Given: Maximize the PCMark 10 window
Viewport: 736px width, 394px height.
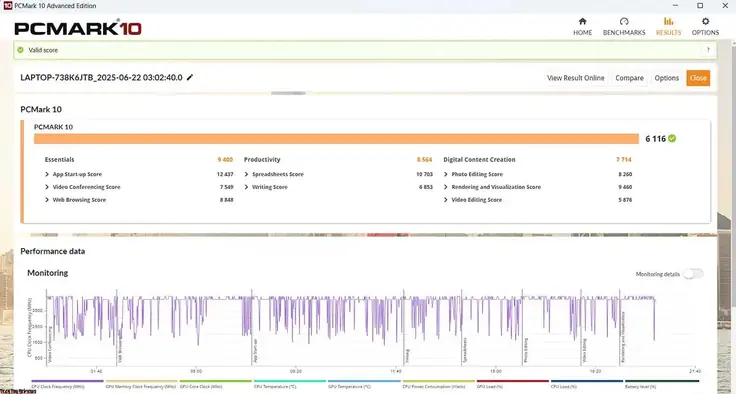Looking at the screenshot, I should [x=700, y=6].
